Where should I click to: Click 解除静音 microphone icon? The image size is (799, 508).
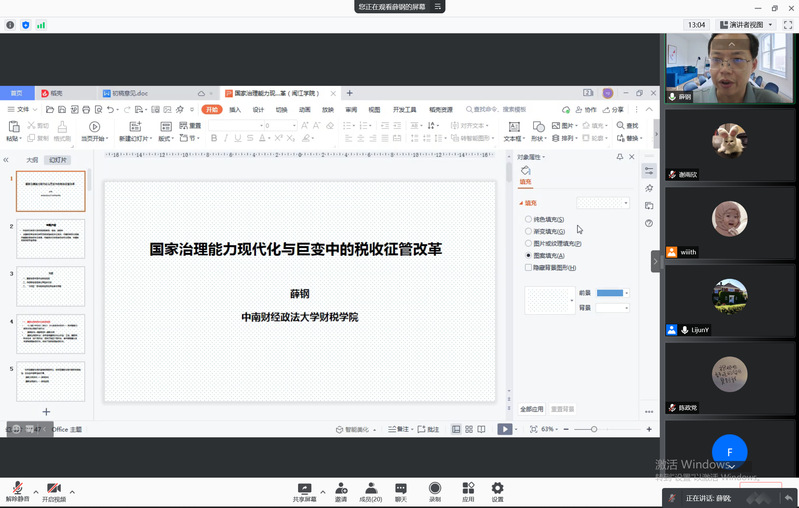(17, 487)
